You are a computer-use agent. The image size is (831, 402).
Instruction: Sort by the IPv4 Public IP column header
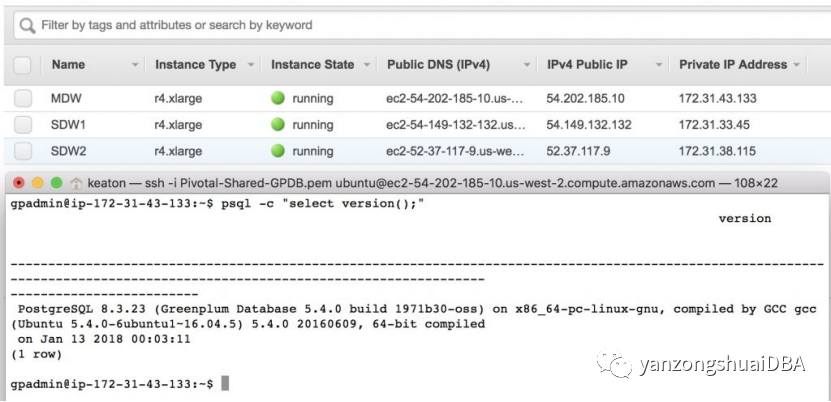[587, 65]
